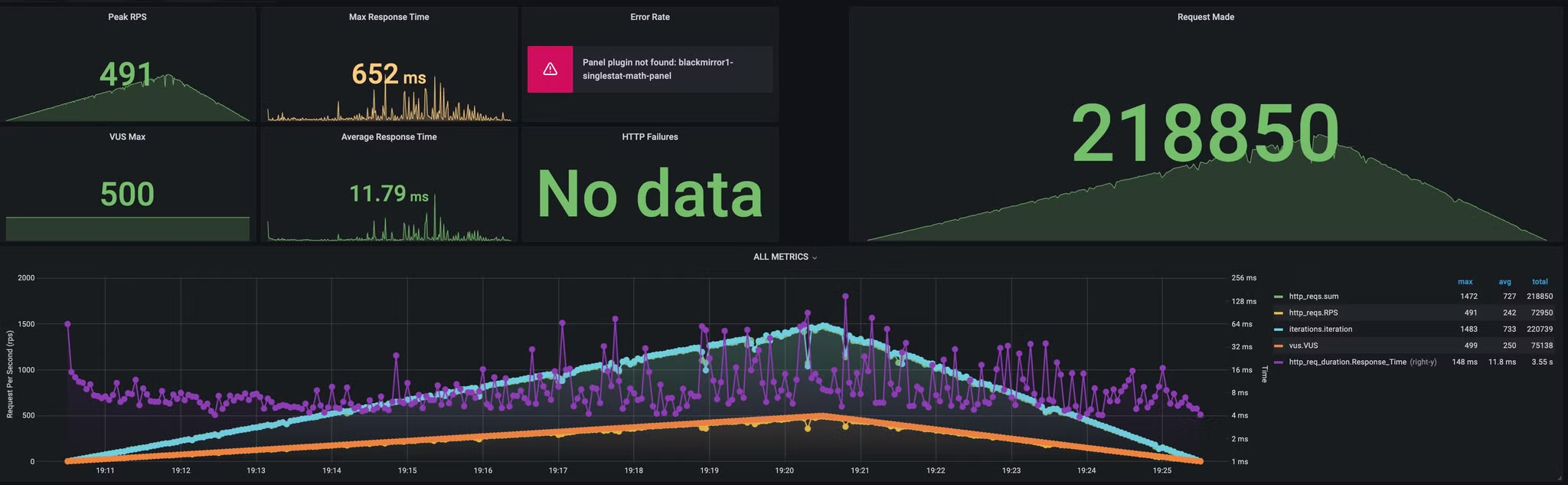Viewport: 1568px width, 485px height.
Task: Sort legend by the total column header
Action: (1540, 282)
